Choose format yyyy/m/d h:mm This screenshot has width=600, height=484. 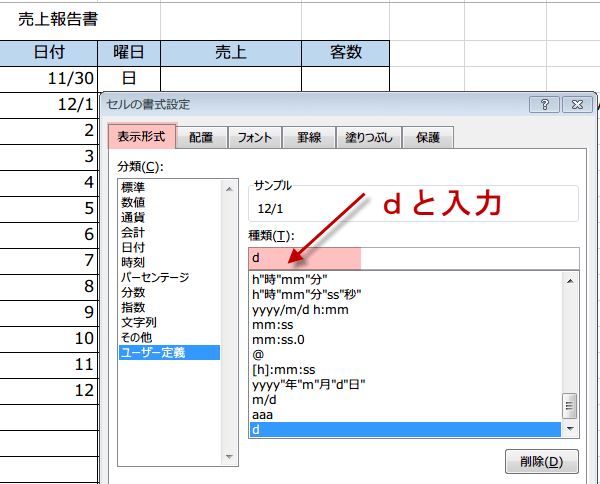(x=405, y=310)
